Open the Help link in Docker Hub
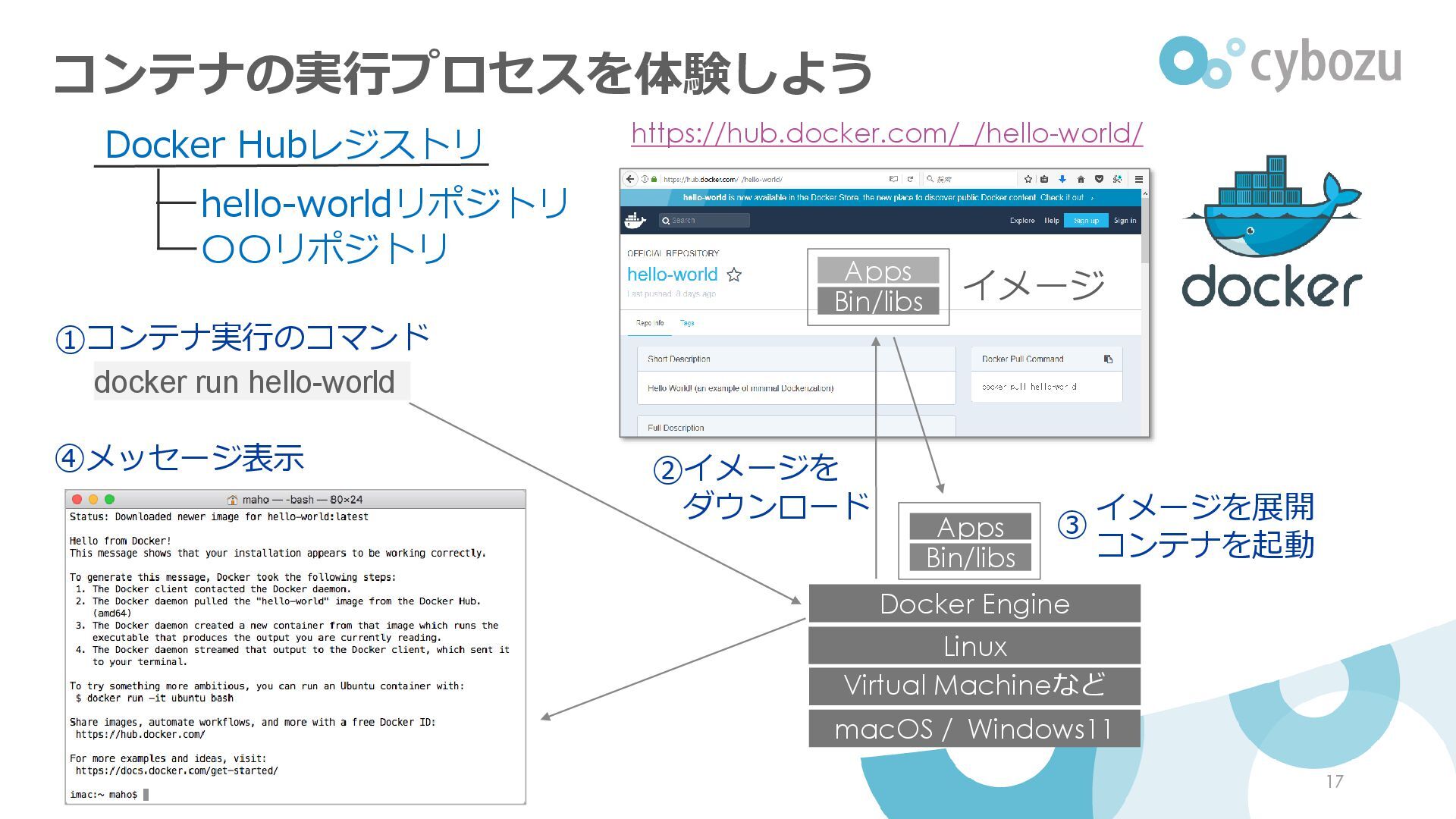 [1051, 221]
